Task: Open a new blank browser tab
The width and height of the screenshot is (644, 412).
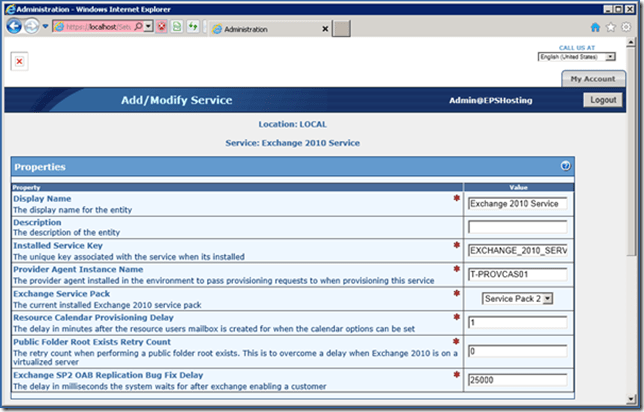Action: point(341,29)
